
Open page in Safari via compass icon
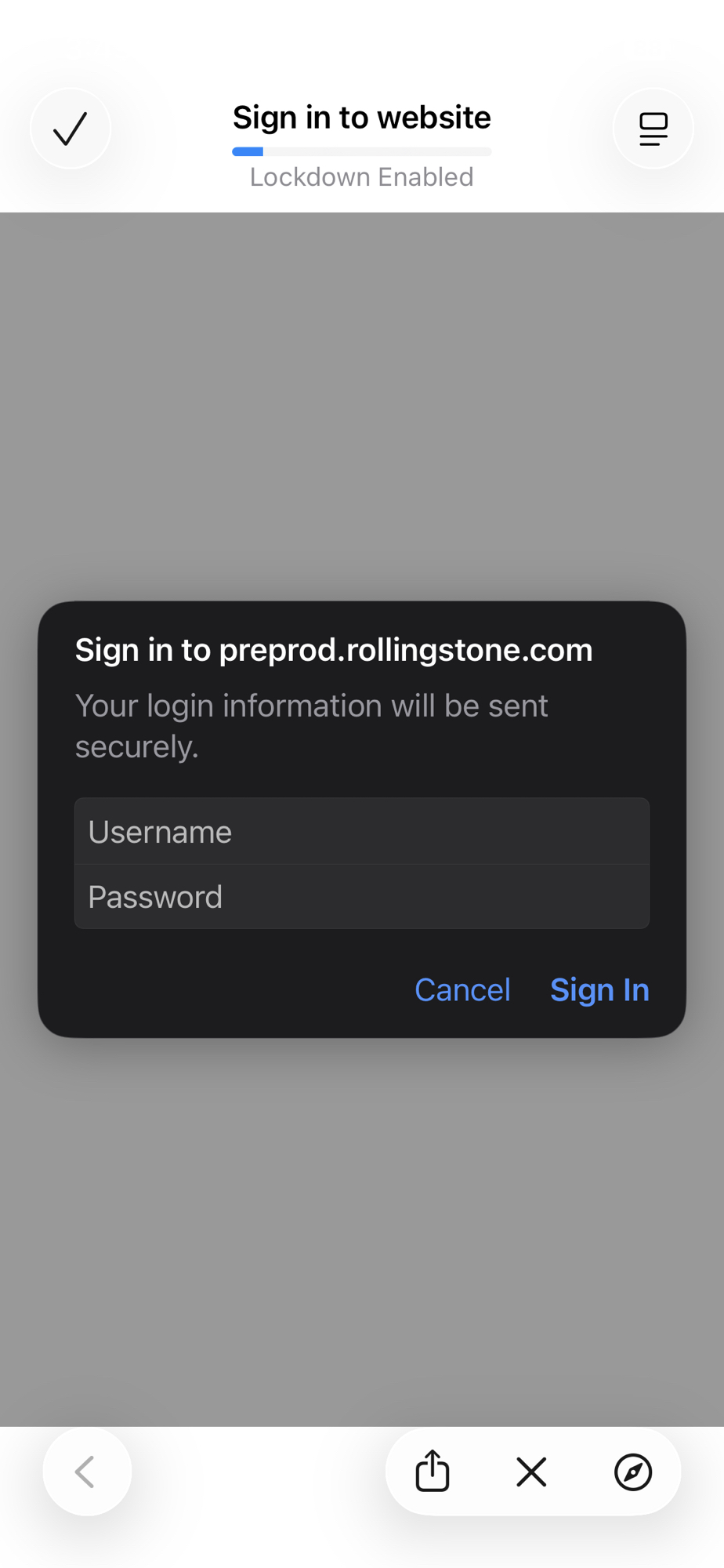pos(632,1472)
